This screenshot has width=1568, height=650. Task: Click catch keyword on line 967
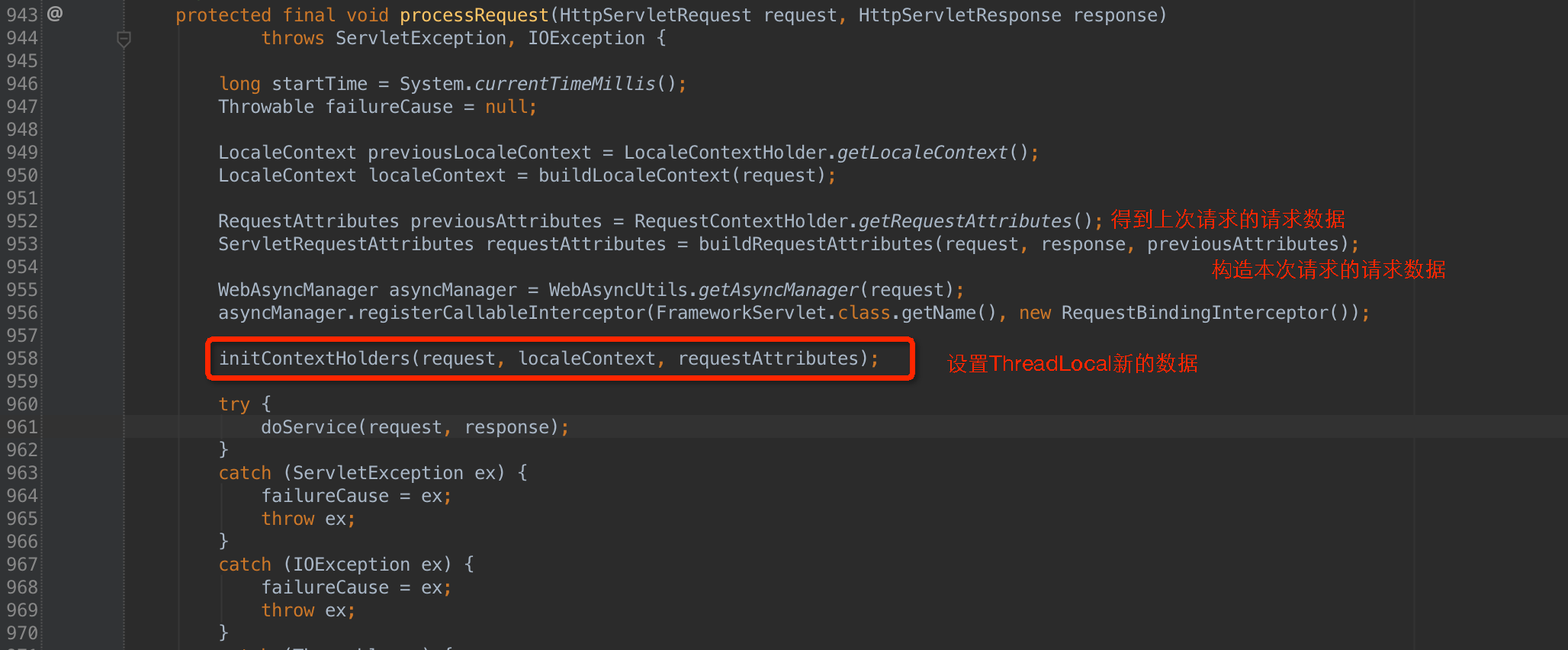[x=245, y=565]
